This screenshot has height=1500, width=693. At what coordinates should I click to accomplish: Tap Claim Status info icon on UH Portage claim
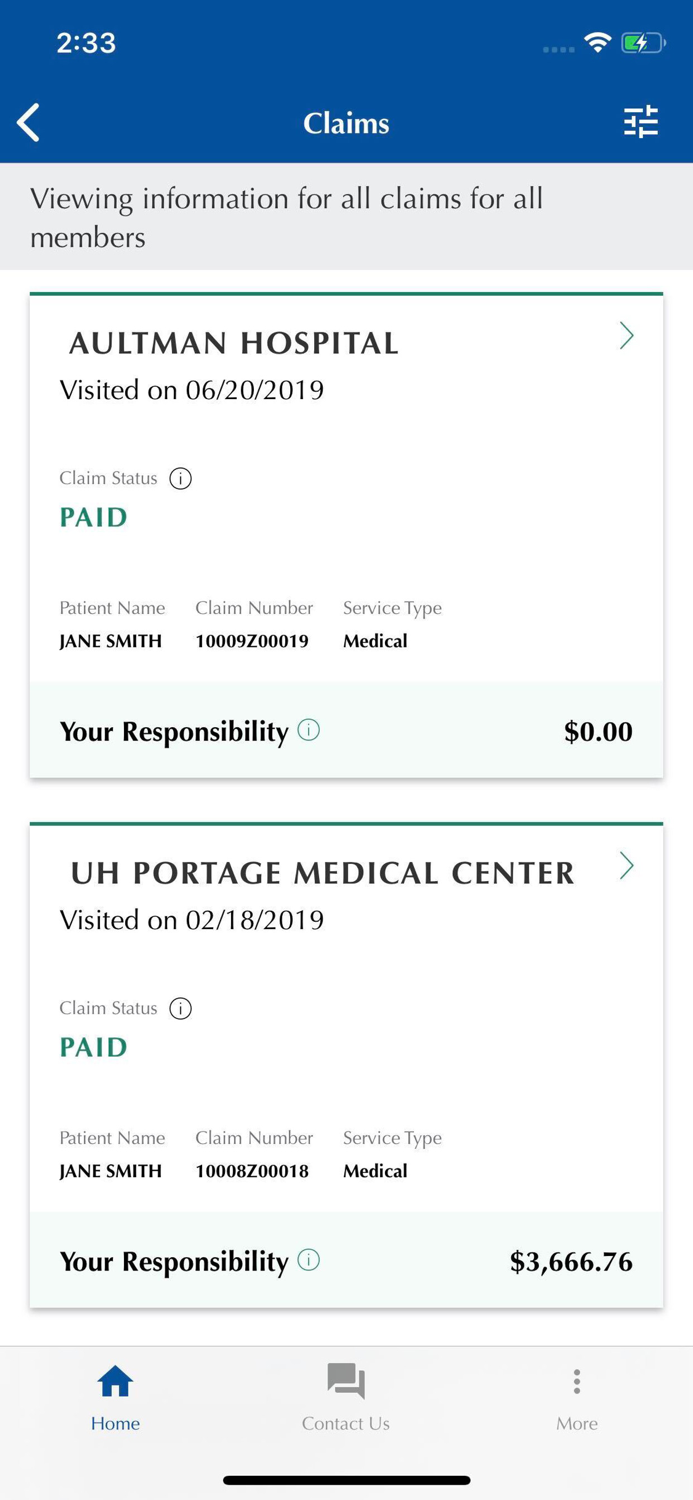coord(180,1009)
